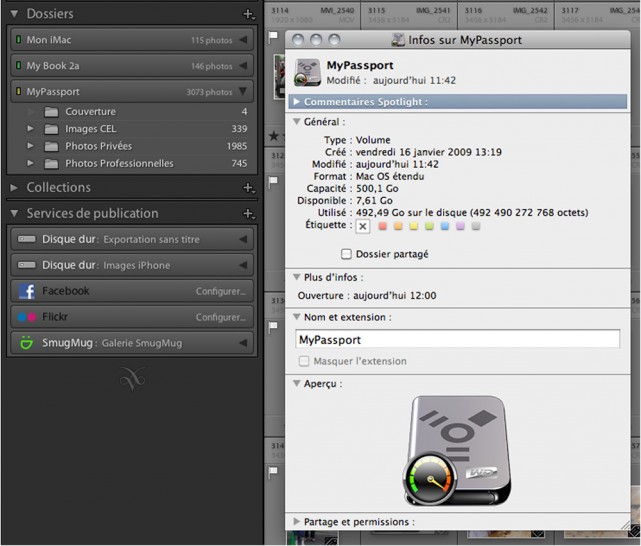Click the Photos Professionnelles folder icon
The height and width of the screenshot is (546, 641).
point(51,164)
